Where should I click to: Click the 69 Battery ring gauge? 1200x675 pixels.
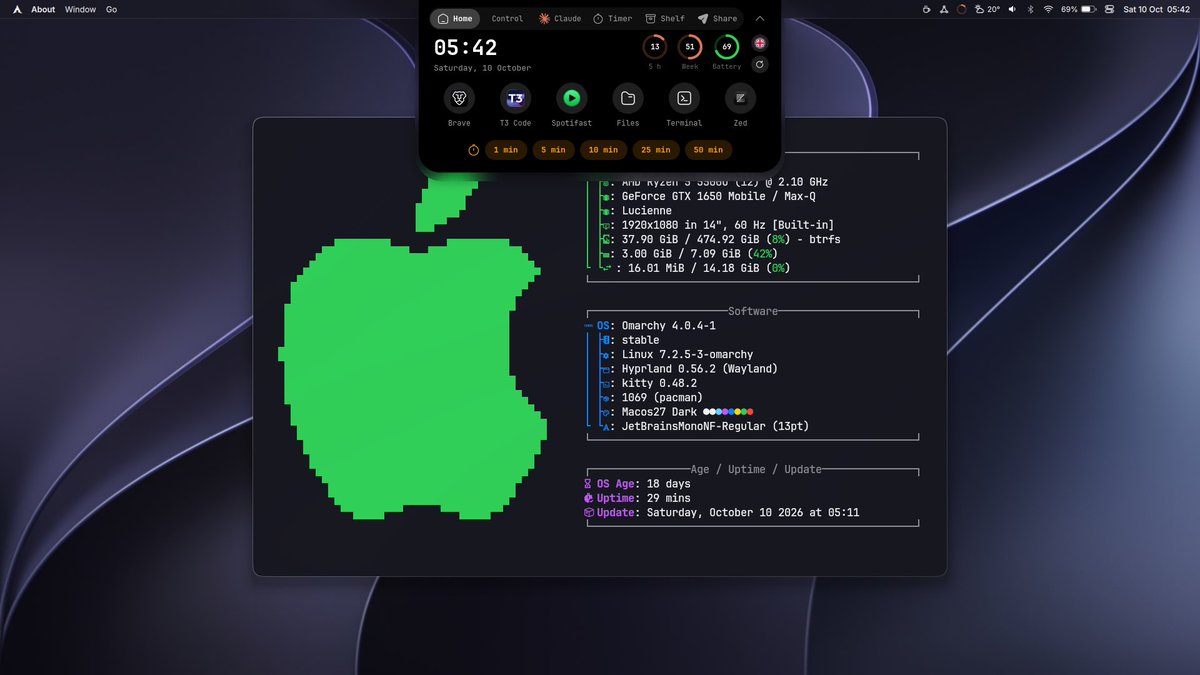pos(727,47)
